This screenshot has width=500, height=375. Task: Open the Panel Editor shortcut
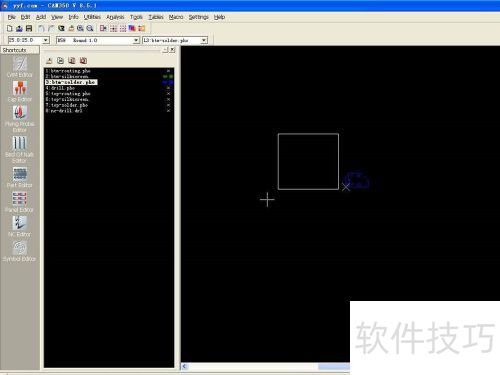[19, 202]
